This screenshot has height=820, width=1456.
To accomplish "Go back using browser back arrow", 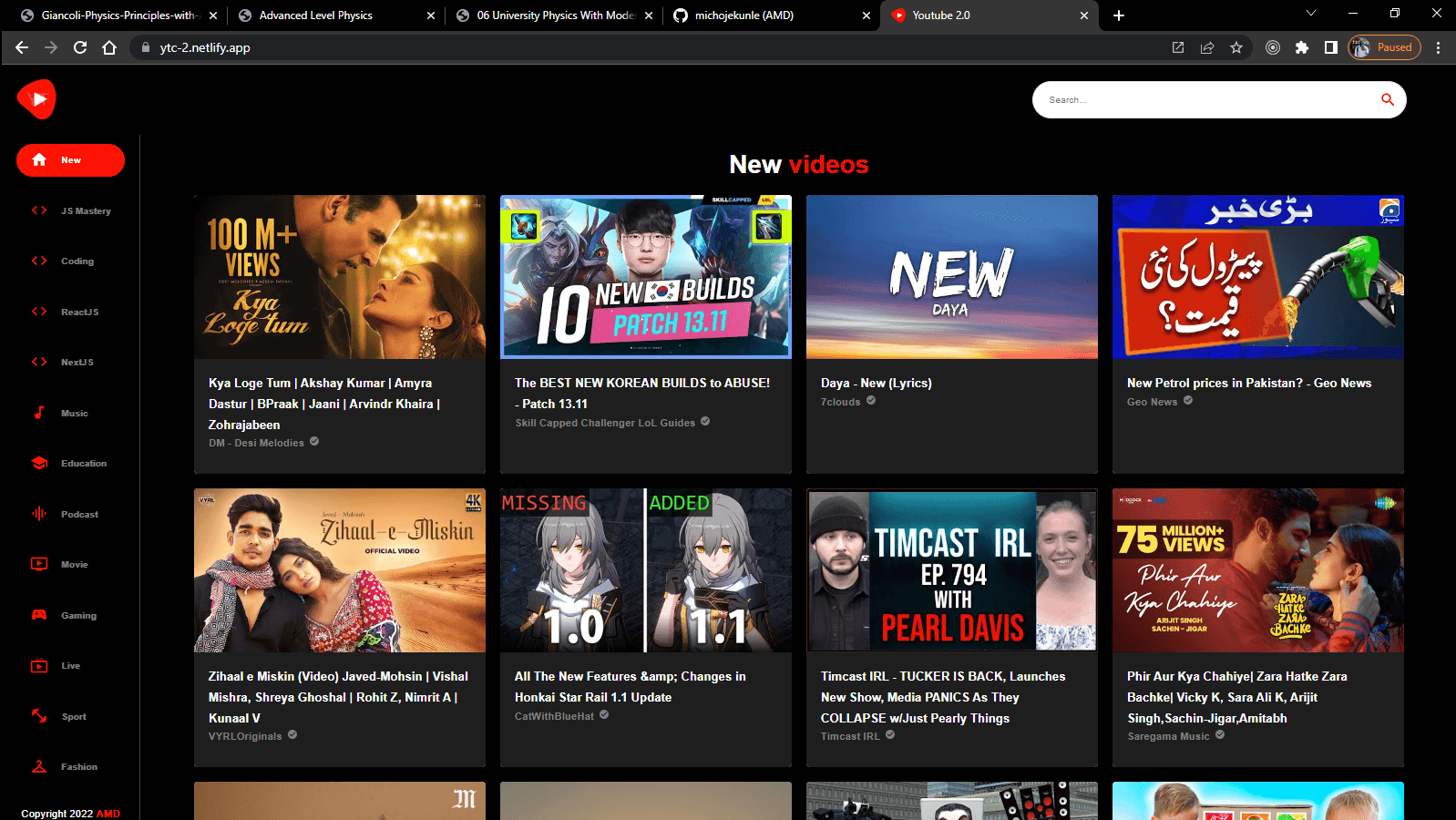I will point(22,47).
